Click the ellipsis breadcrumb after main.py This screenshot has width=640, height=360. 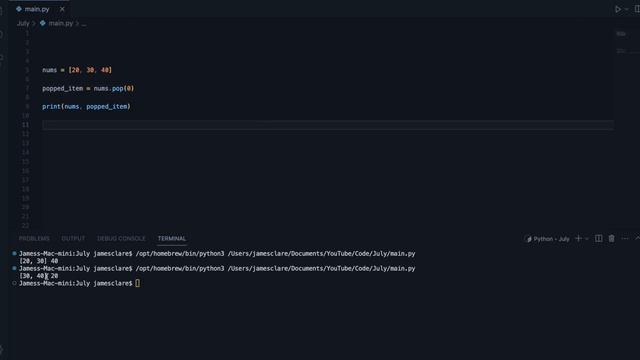click(x=84, y=24)
